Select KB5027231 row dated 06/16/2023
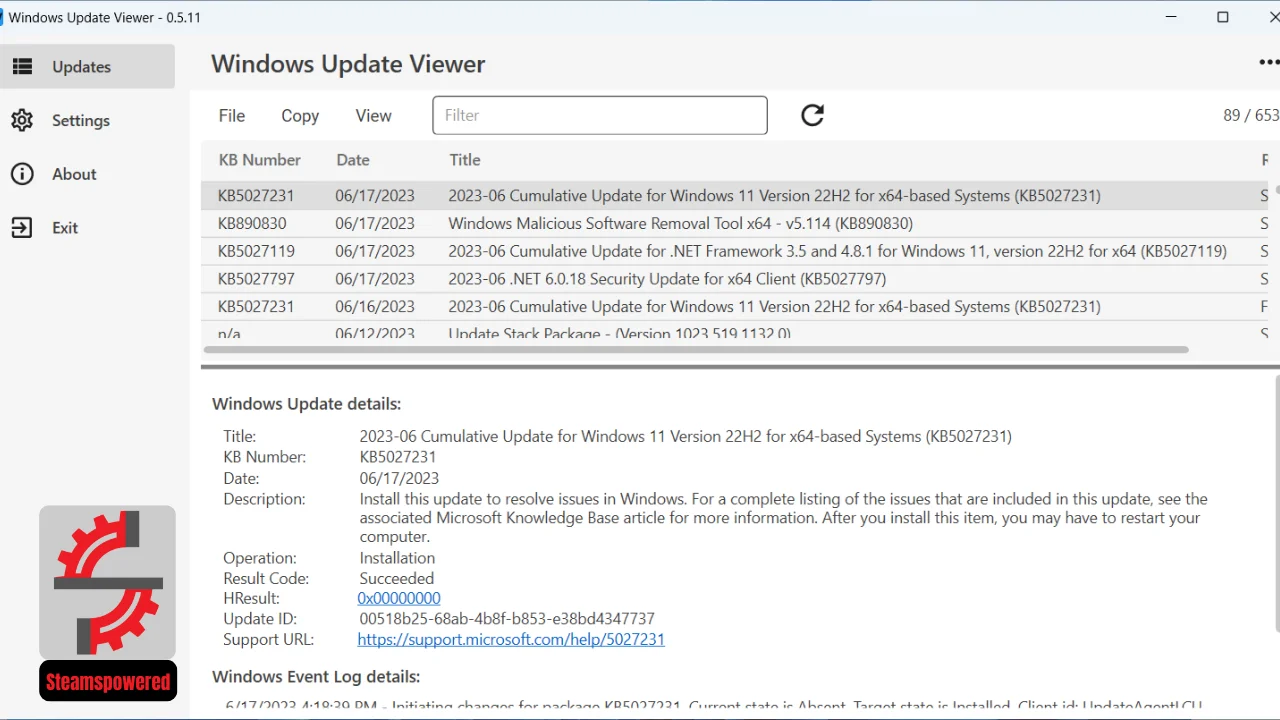The image size is (1280, 720). coord(736,307)
